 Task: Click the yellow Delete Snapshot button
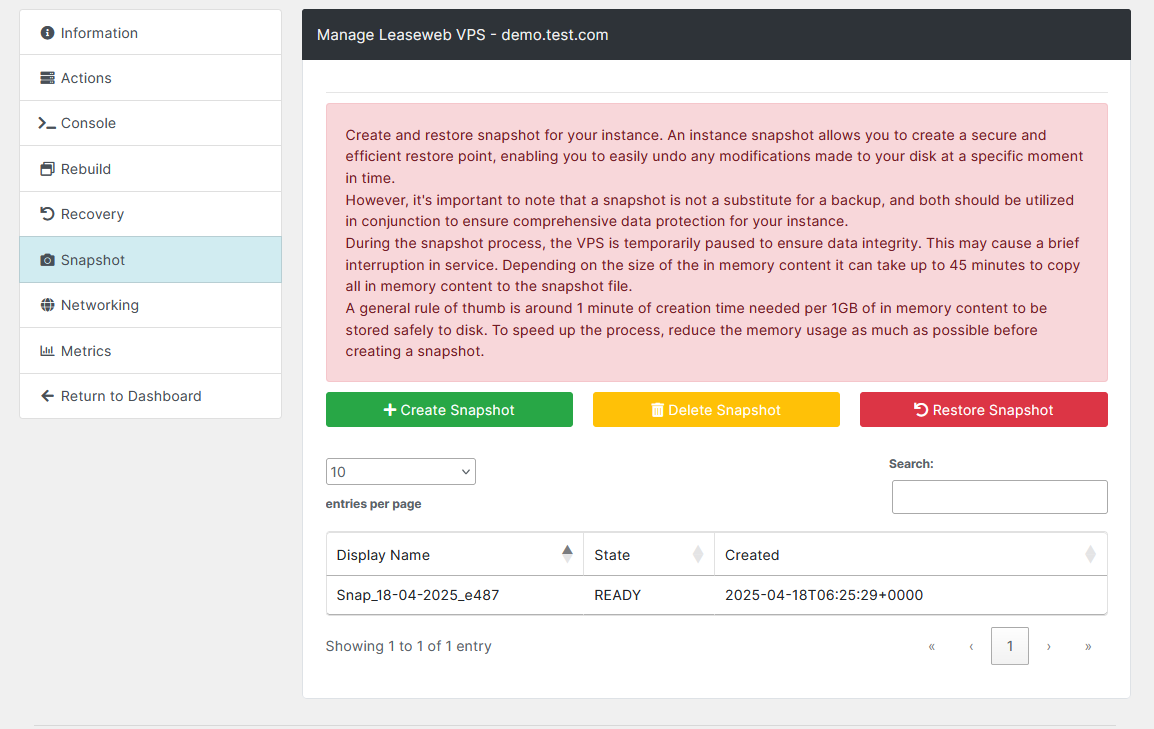(x=716, y=410)
